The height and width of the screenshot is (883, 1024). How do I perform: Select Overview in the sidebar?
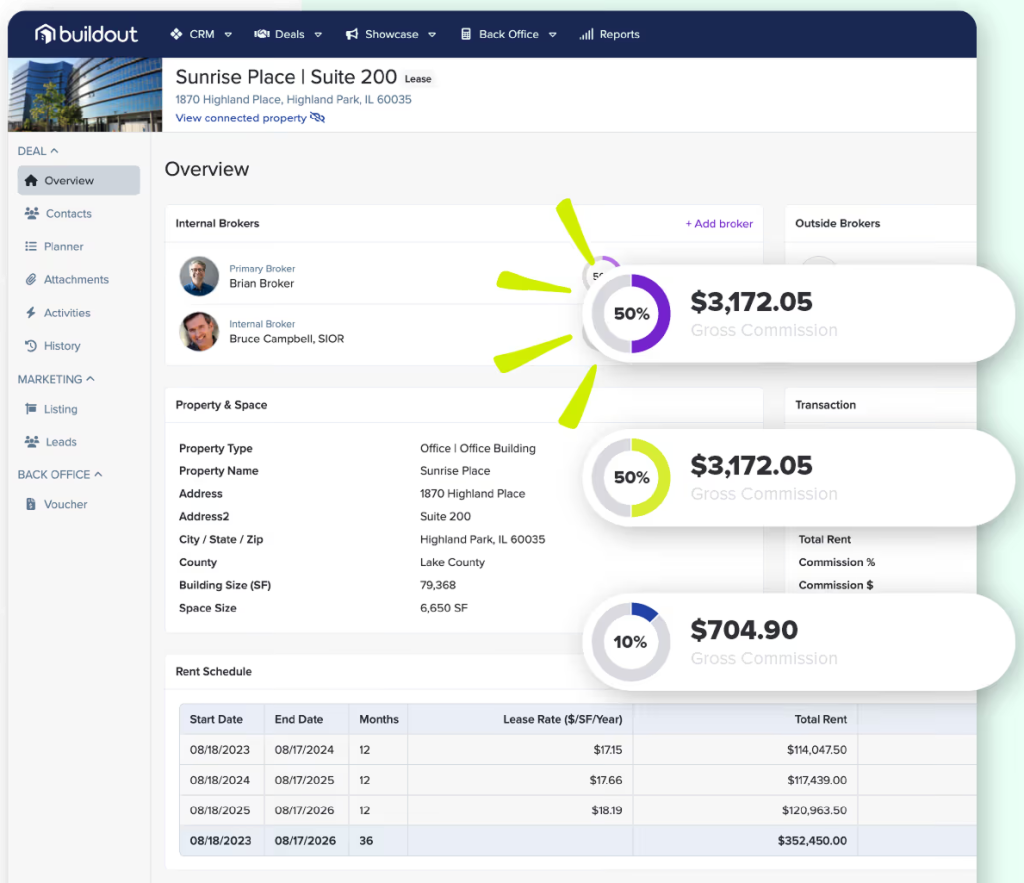coord(78,180)
